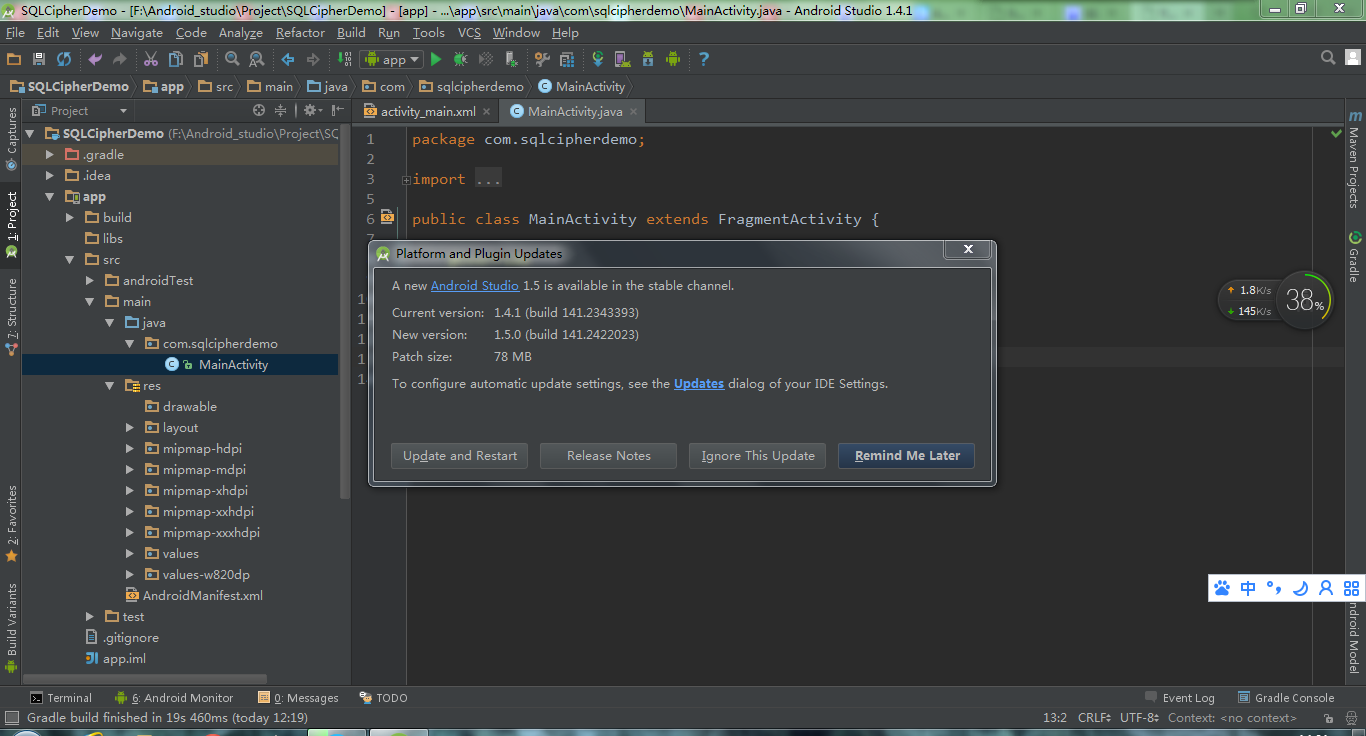Click the Copy icon in toolbar
This screenshot has height=736, width=1366.
click(175, 59)
